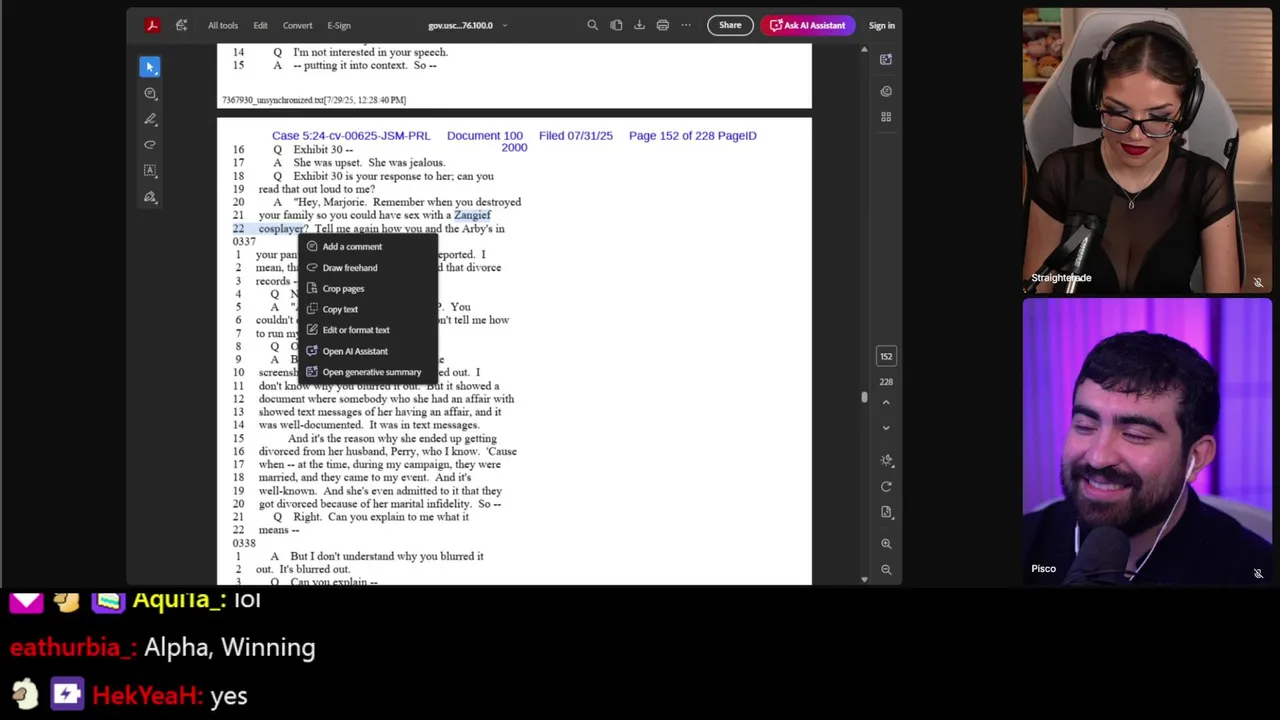The image size is (1280, 720).
Task: Click chat username HekYeaH
Action: point(148,696)
